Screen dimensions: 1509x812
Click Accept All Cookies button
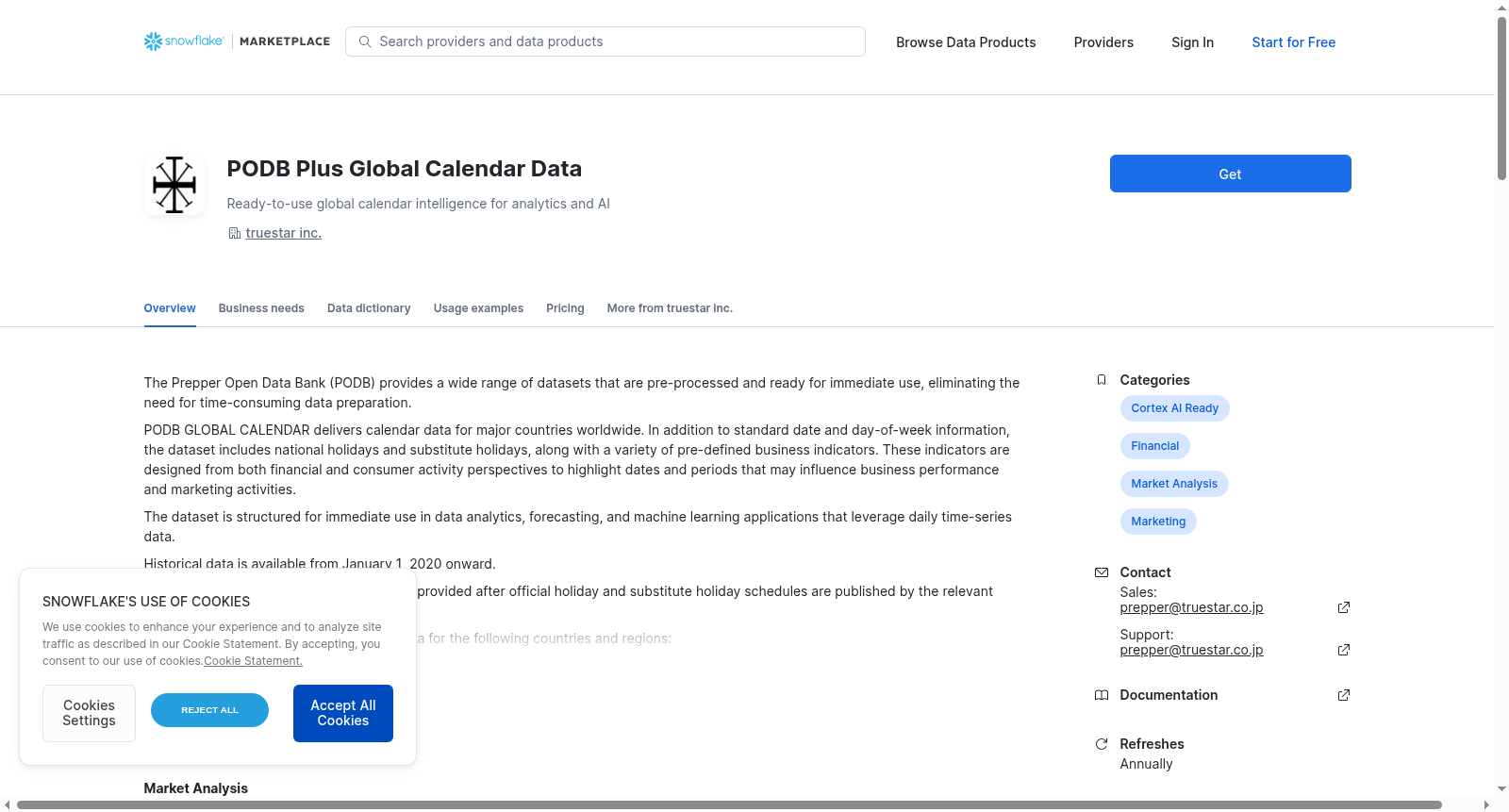point(343,713)
